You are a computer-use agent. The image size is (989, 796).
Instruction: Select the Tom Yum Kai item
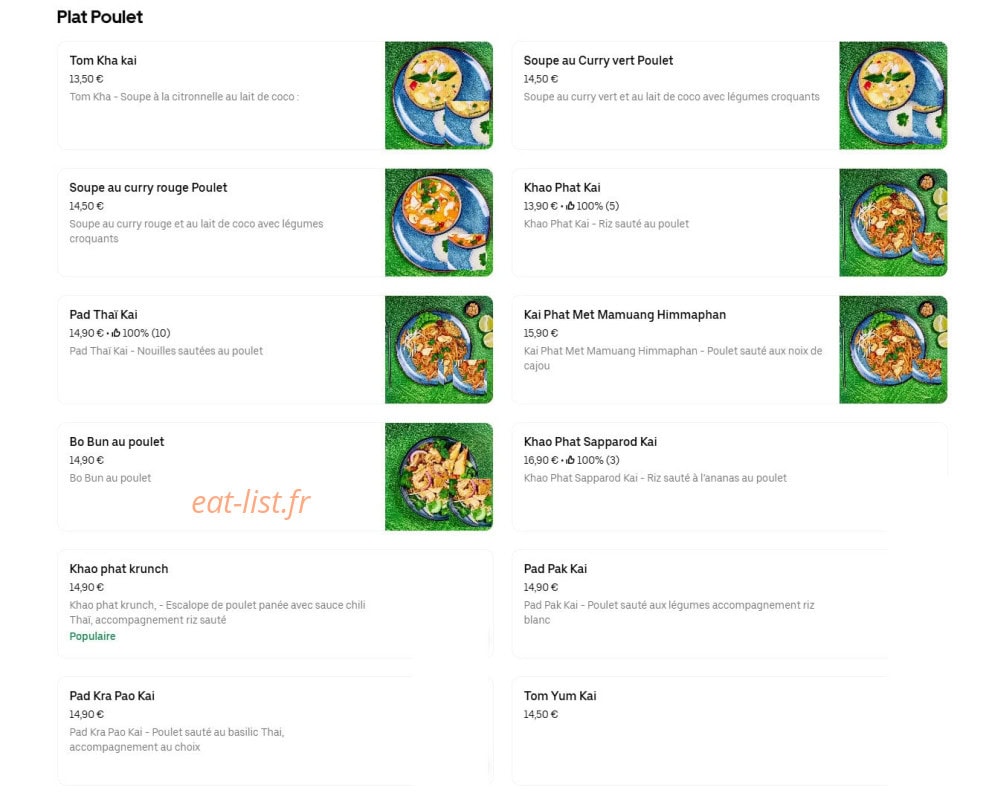click(729, 731)
